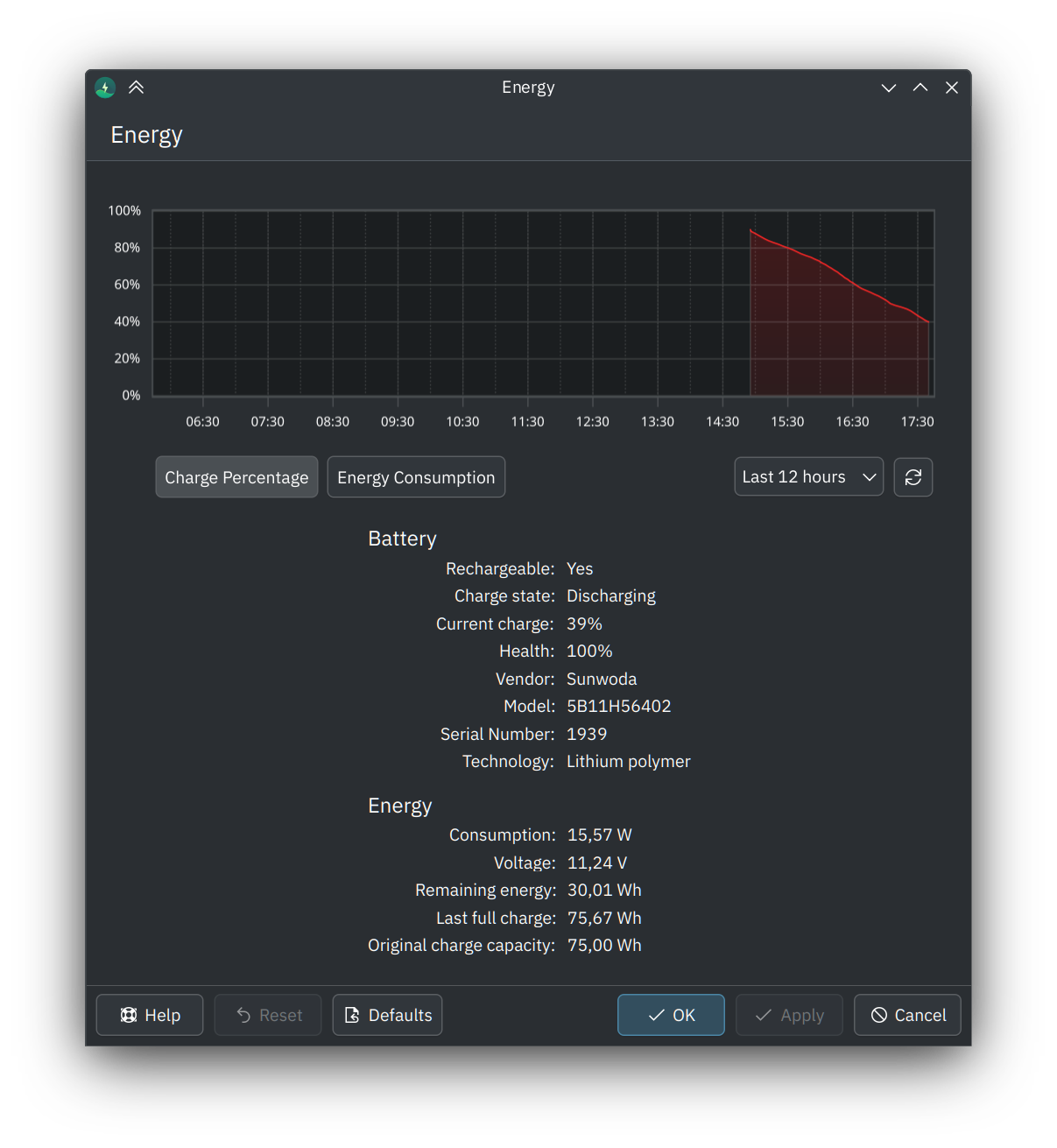
Task: Show the Energy Consumption graph
Action: point(416,477)
